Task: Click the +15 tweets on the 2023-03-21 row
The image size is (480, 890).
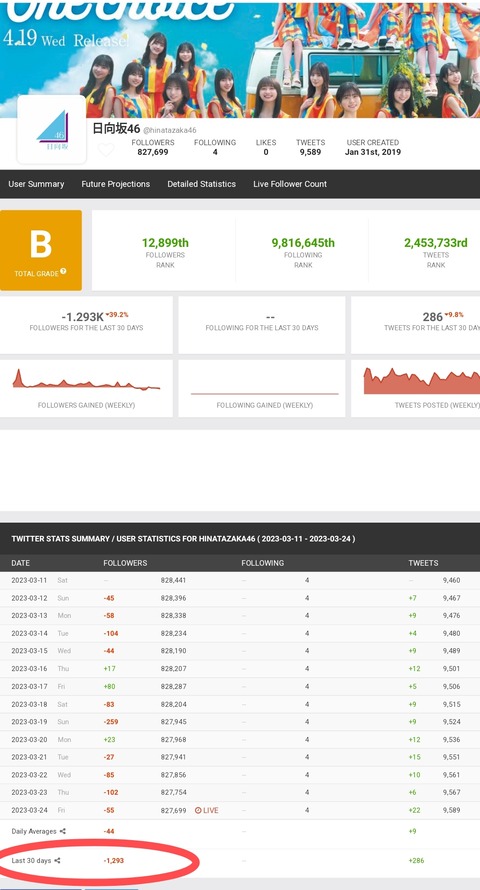Action: (414, 757)
